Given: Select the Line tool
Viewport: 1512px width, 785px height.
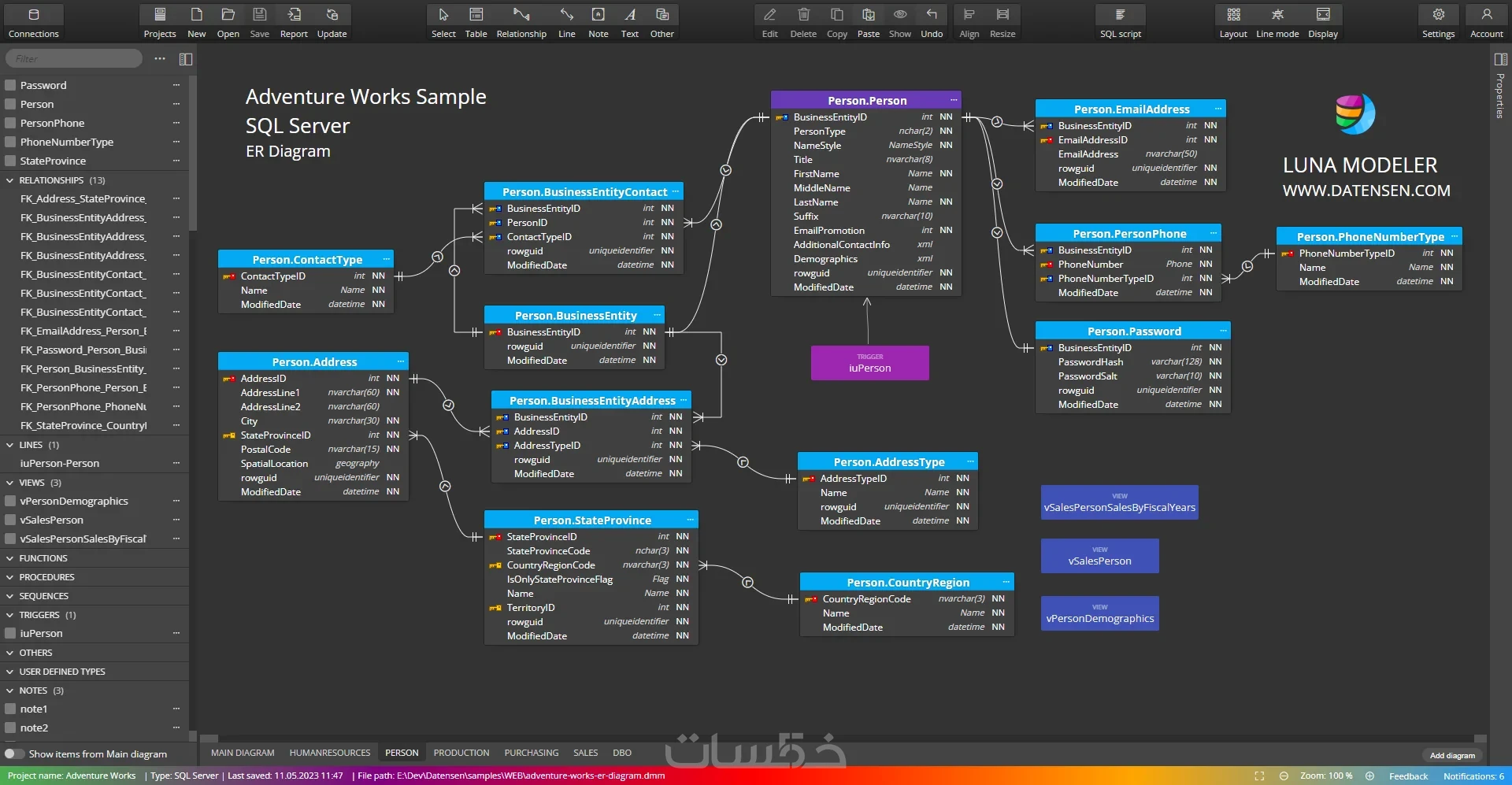Looking at the screenshot, I should point(567,22).
